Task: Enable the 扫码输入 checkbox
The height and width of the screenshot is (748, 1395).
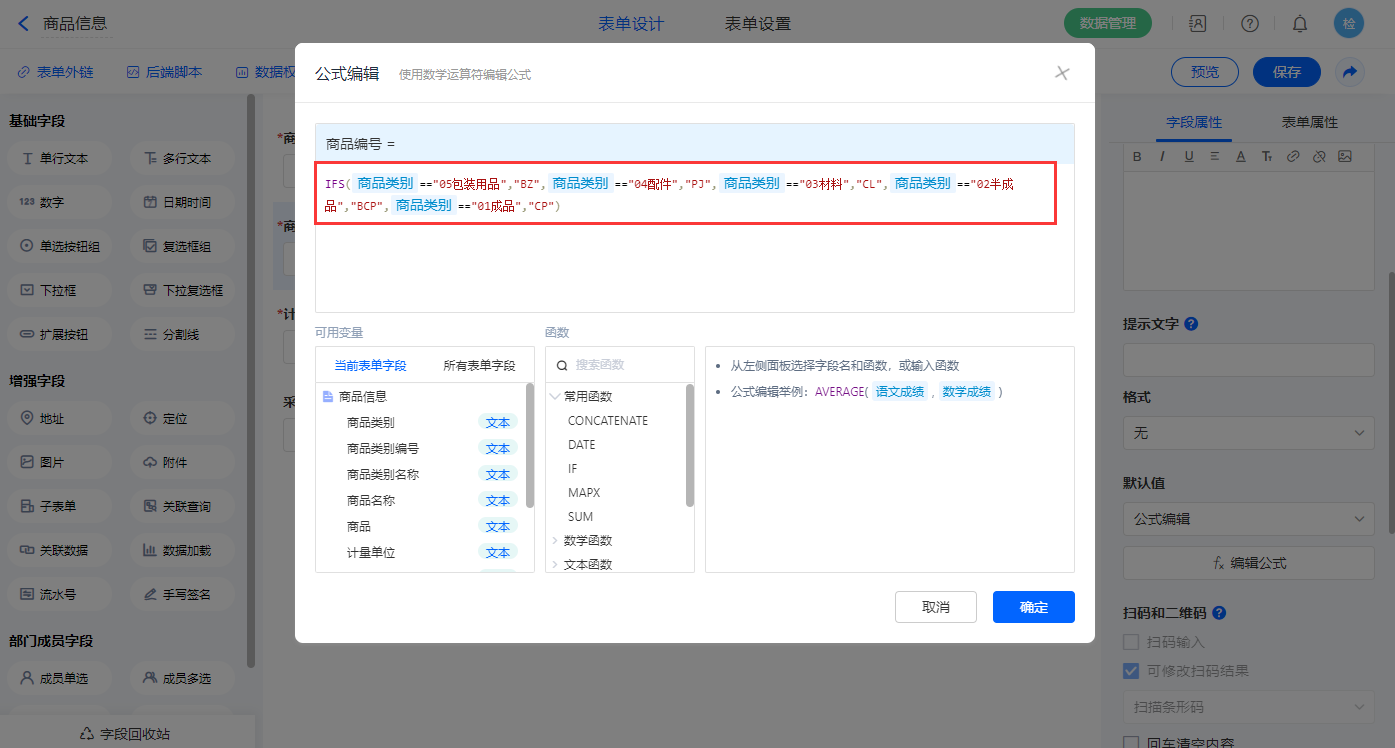Action: click(x=1131, y=642)
